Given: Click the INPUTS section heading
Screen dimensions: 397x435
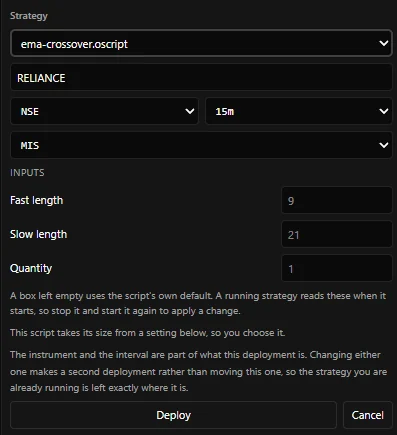Looking at the screenshot, I should [x=27, y=172].
